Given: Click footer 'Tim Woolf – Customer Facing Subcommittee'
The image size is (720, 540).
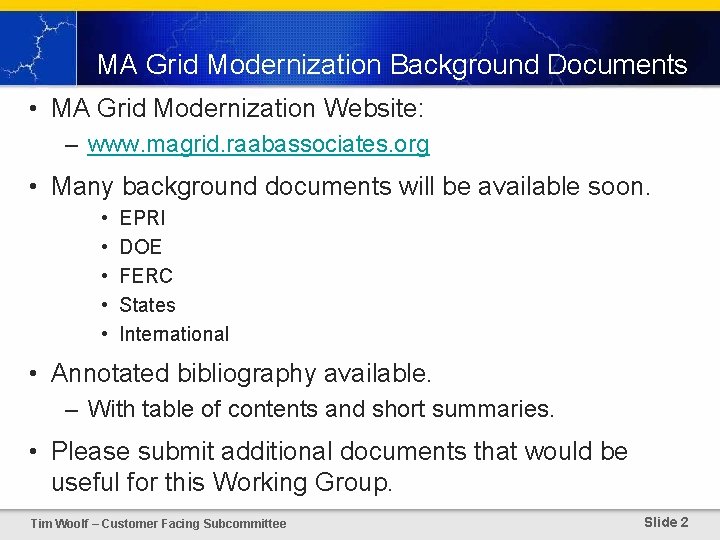Looking at the screenshot, I should pos(158,523).
